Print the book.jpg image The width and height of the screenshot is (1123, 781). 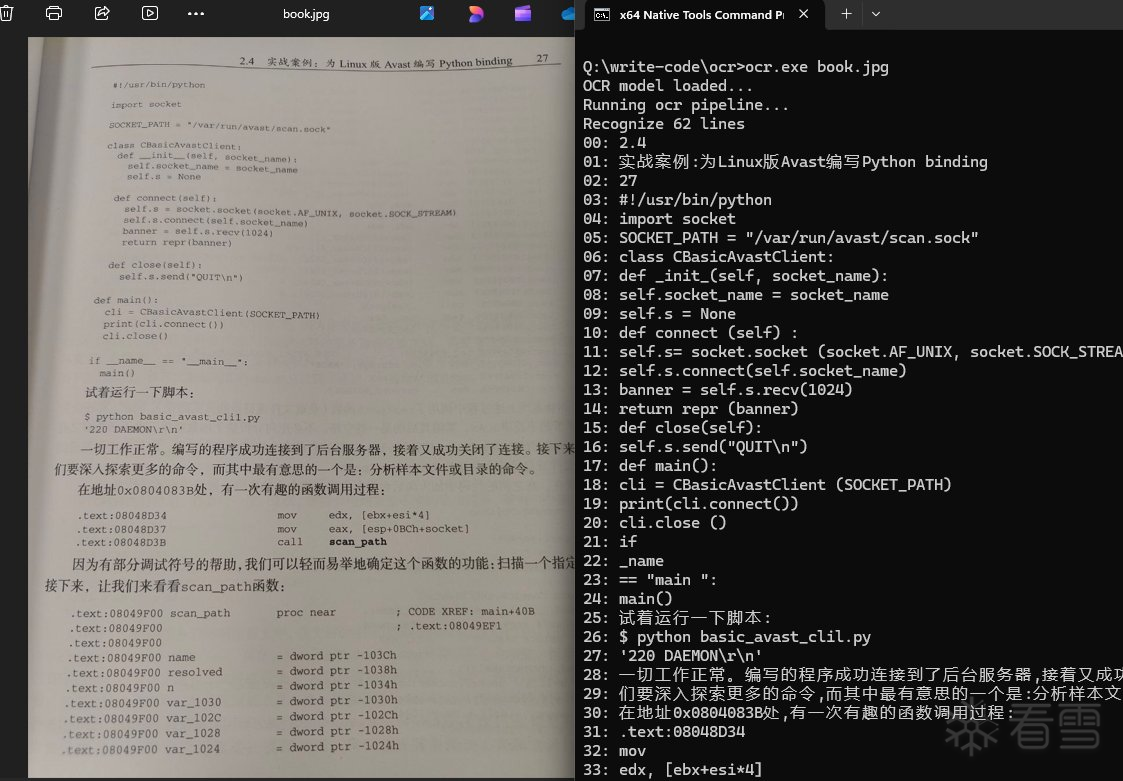coord(54,14)
